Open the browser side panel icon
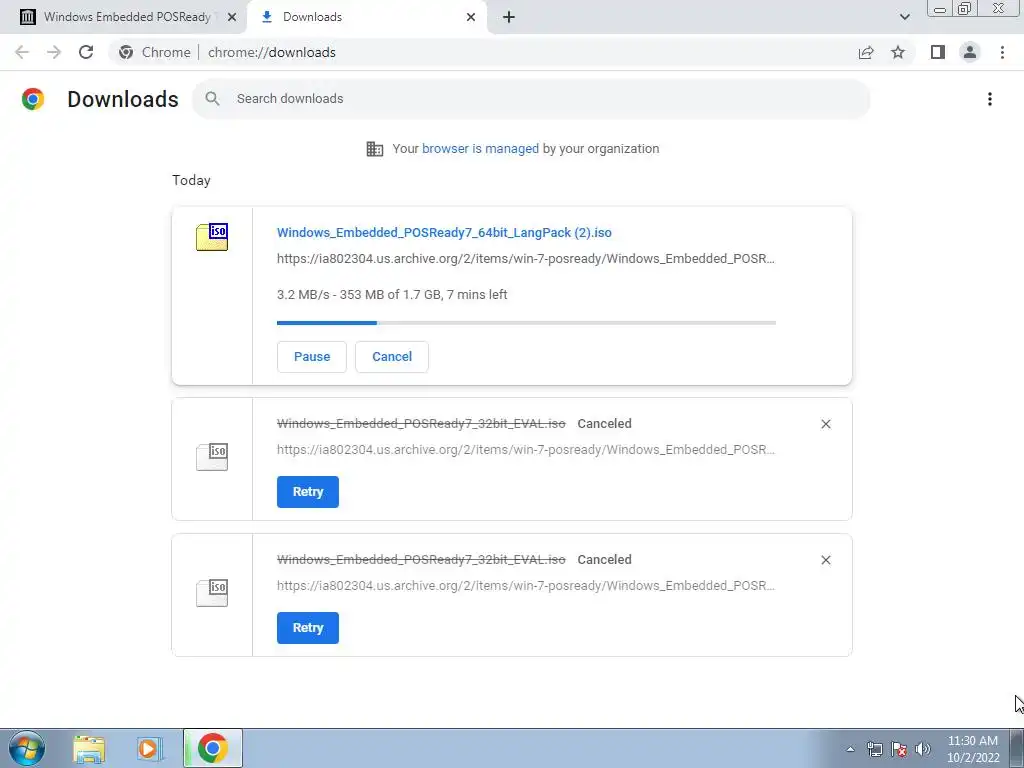Screen dimensions: 1024x768 [x=938, y=52]
